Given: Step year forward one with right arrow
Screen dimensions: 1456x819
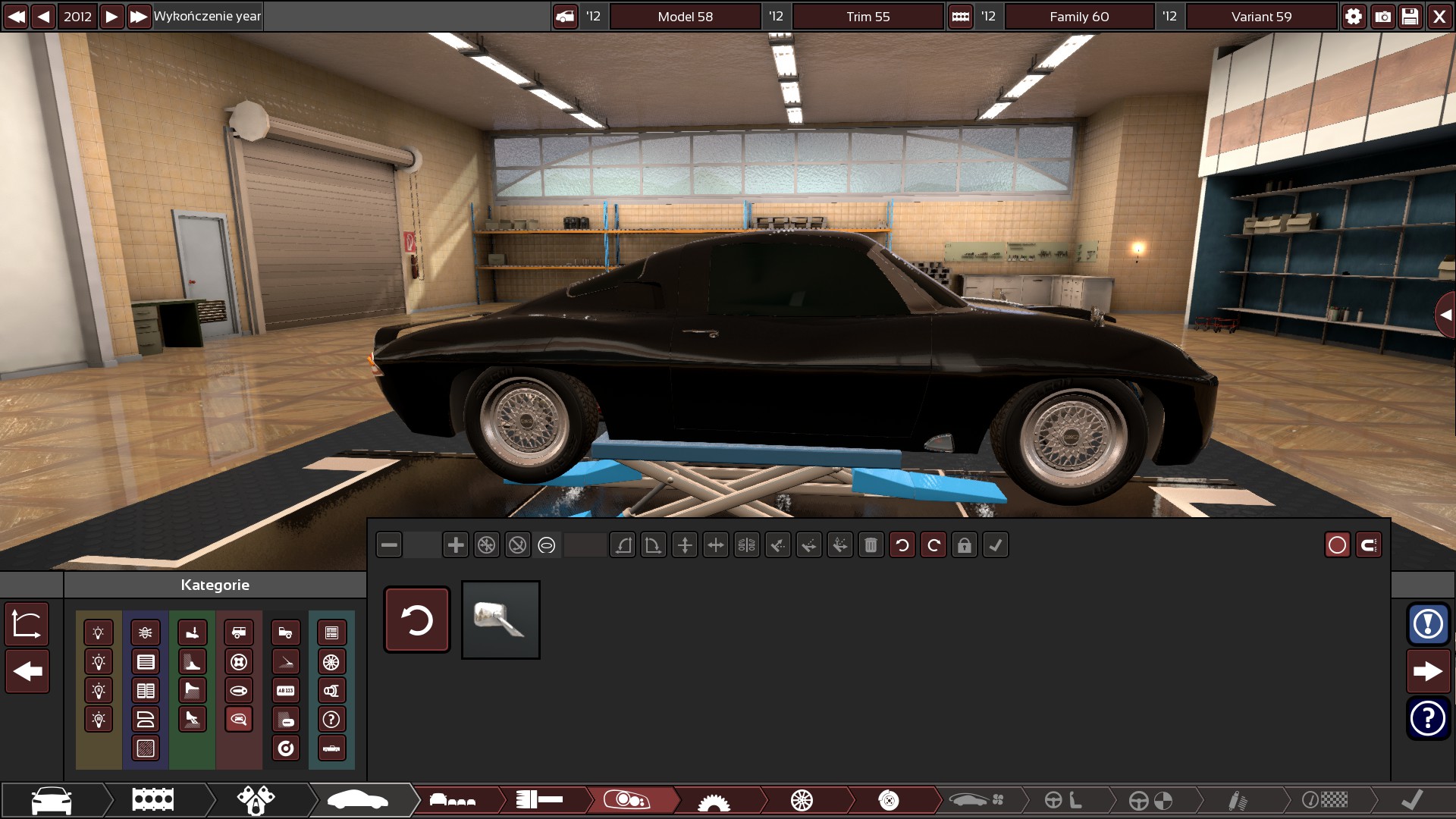Looking at the screenshot, I should tap(111, 16).
